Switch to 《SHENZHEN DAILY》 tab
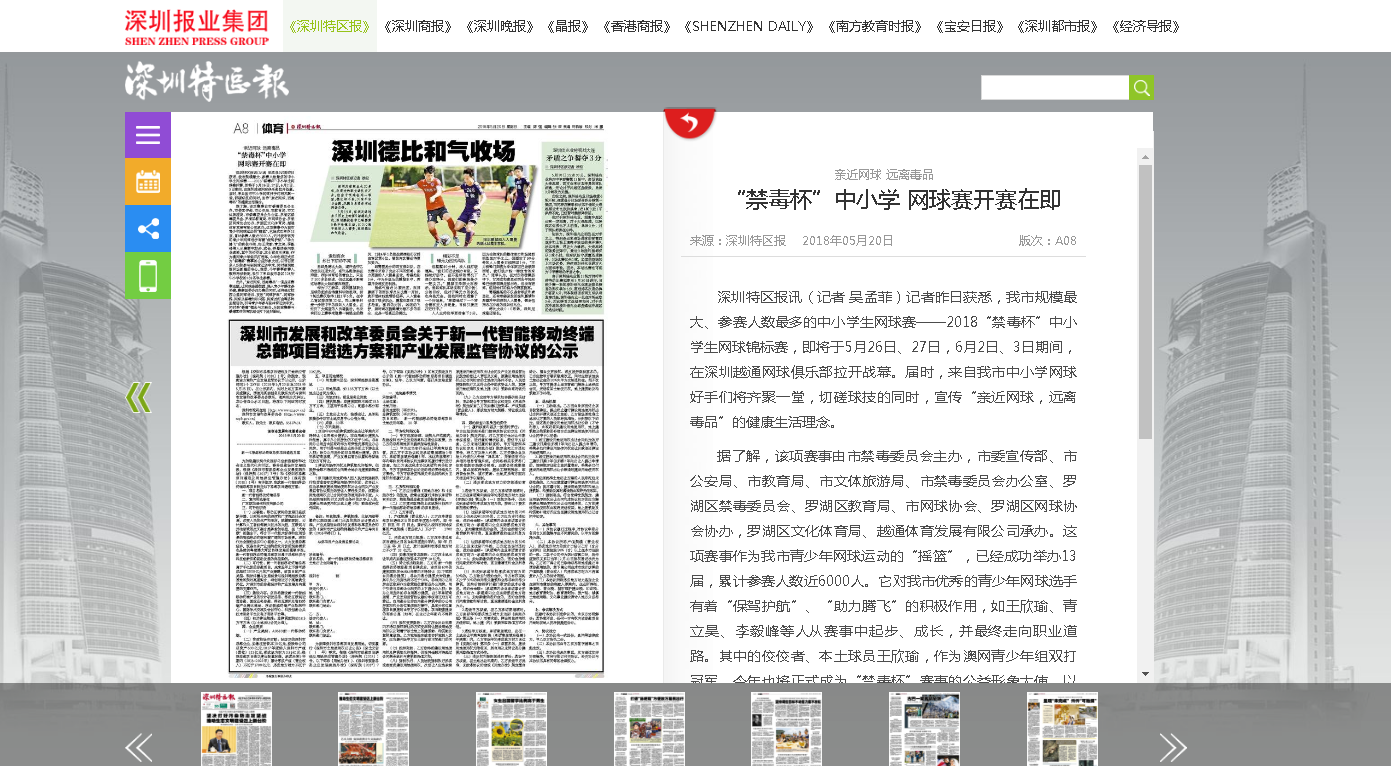Image resolution: width=1391 pixels, height=766 pixels. 752,26
